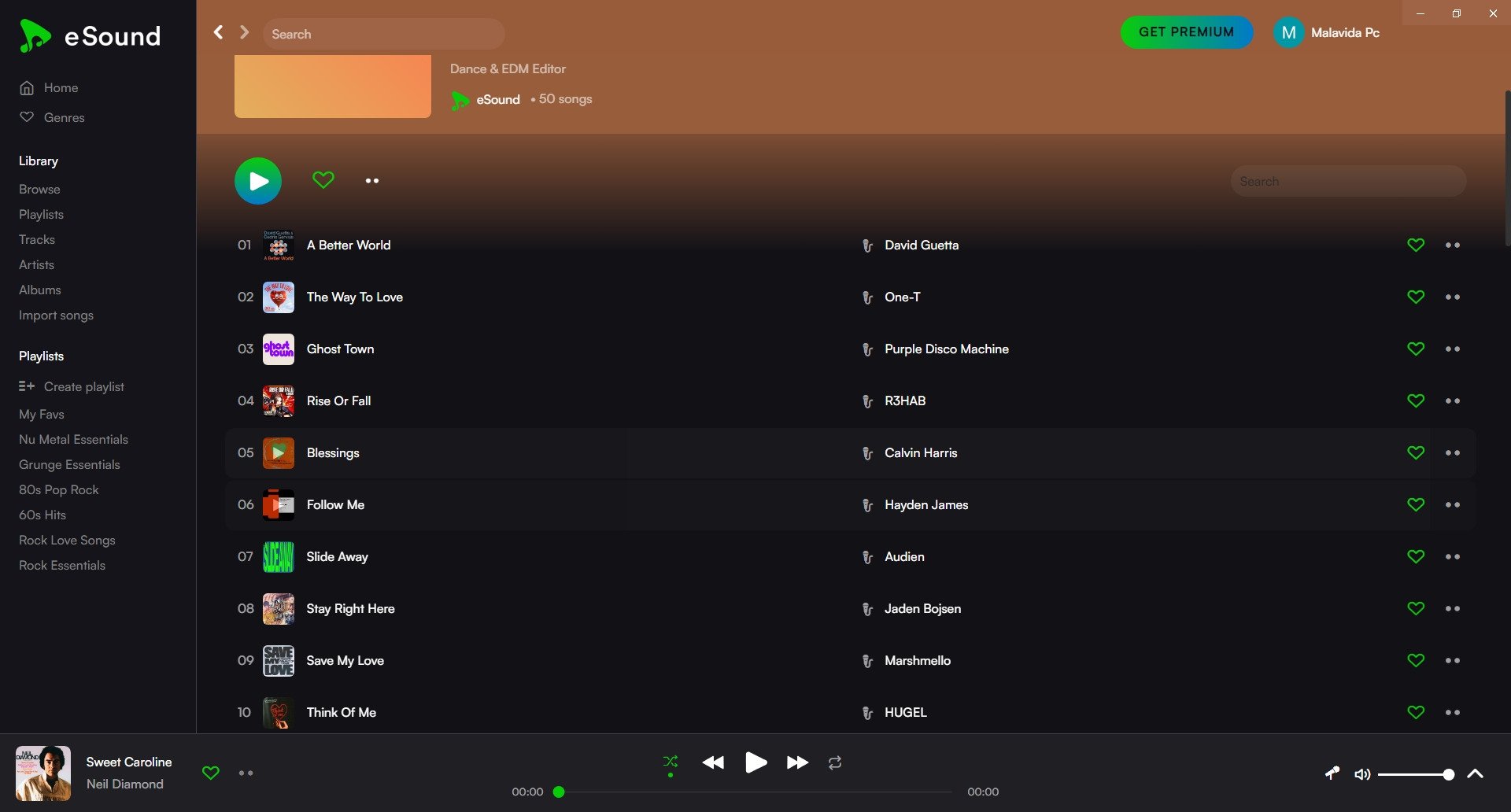Viewport: 1511px width, 812px height.
Task: Open the Rock Love Songs playlist
Action: tap(67, 540)
